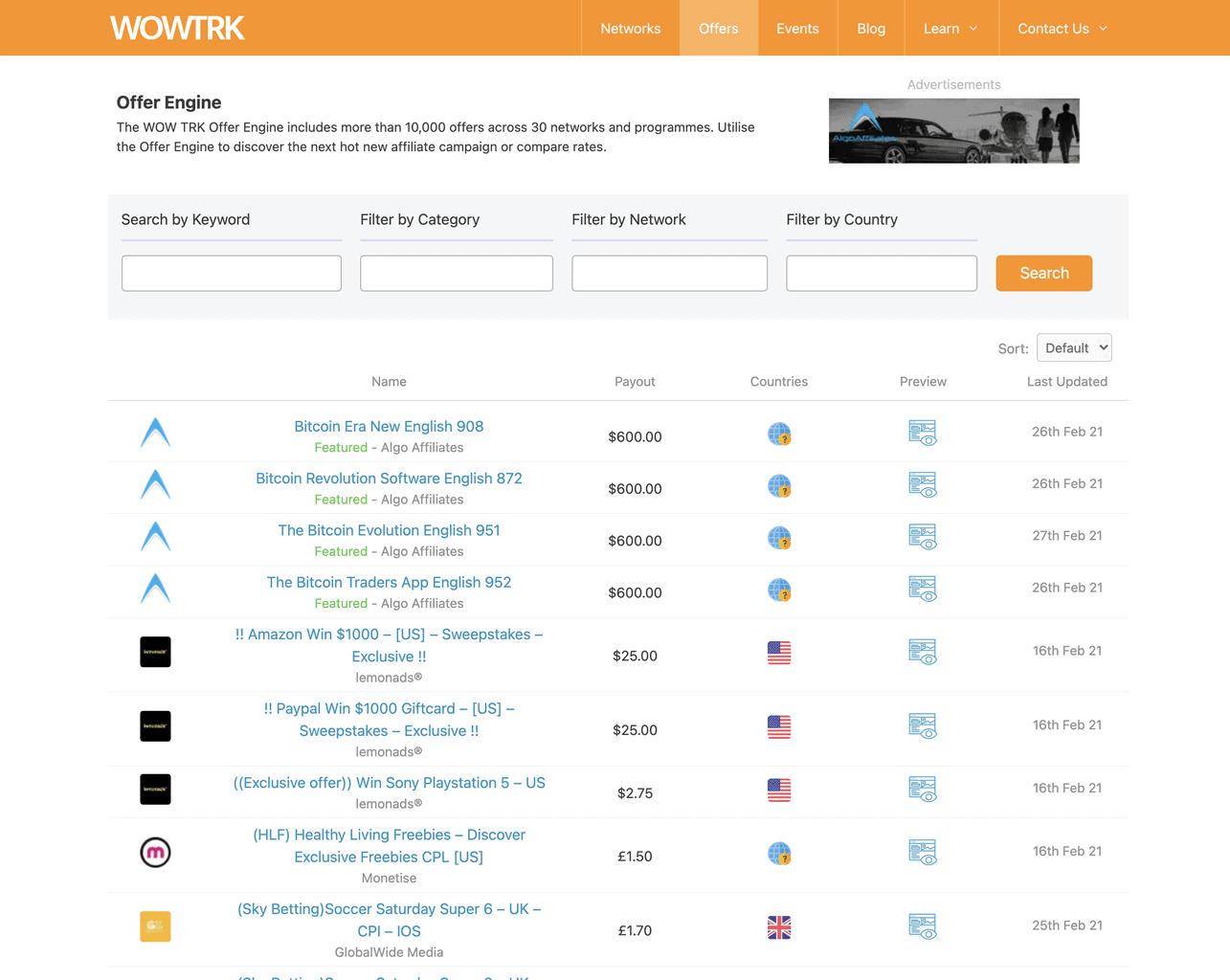Click UK flag for Sky Betting offer
The image size is (1230, 980).
[779, 927]
